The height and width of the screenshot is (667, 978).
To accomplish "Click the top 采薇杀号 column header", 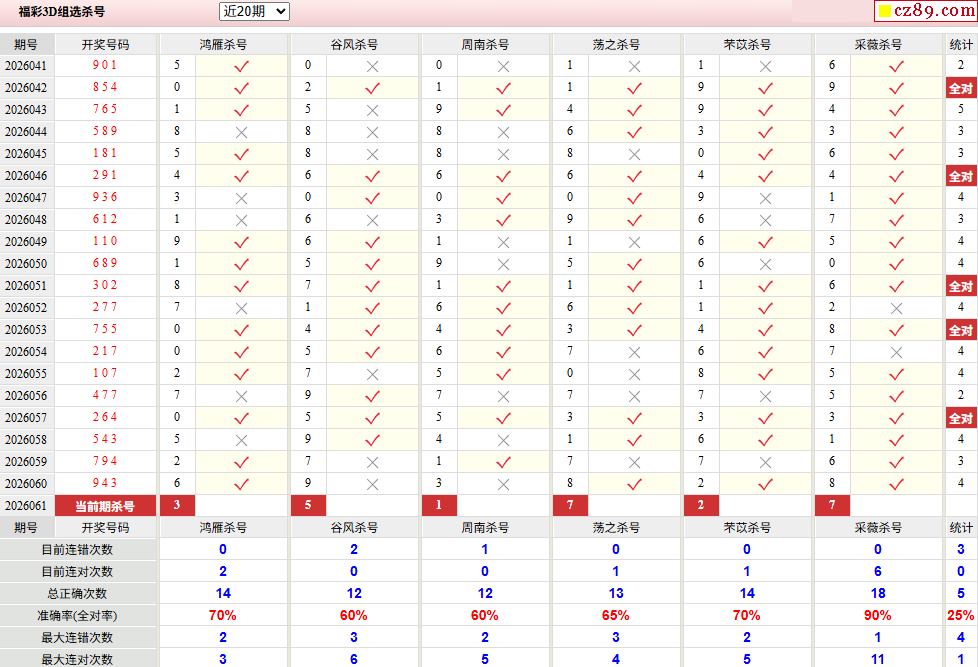I will [x=878, y=45].
